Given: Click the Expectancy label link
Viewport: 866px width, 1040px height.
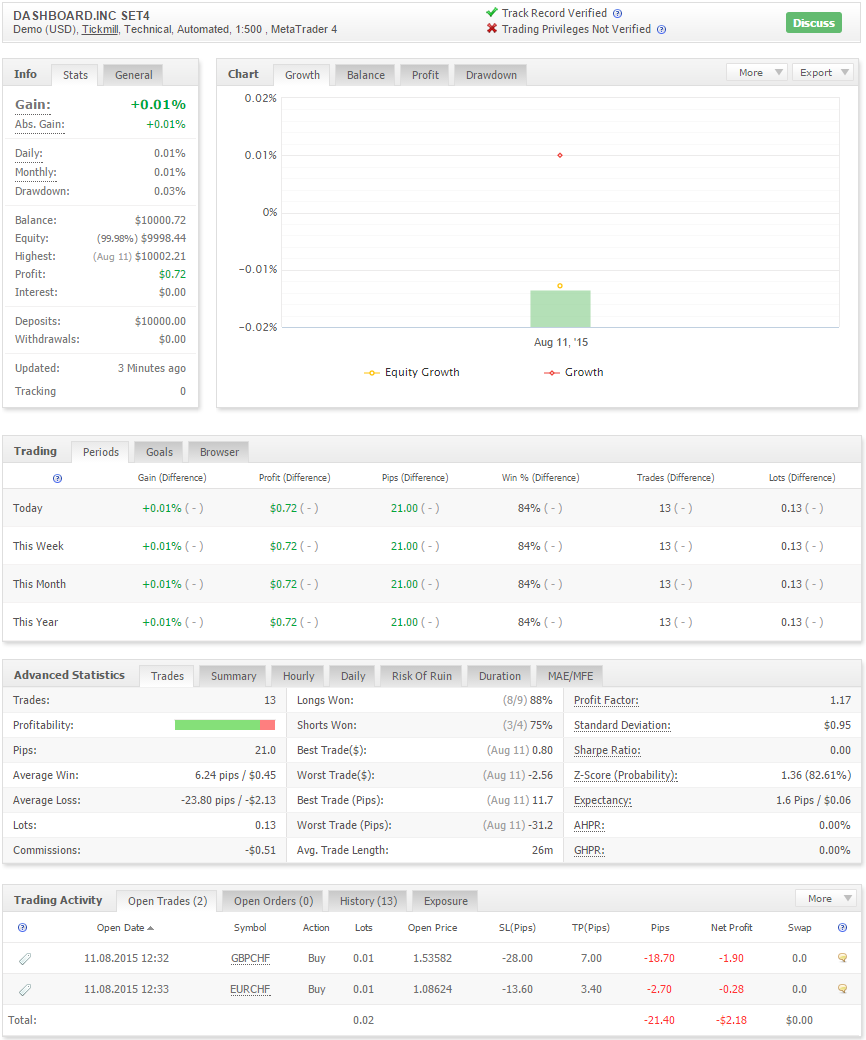Looking at the screenshot, I should point(602,801).
